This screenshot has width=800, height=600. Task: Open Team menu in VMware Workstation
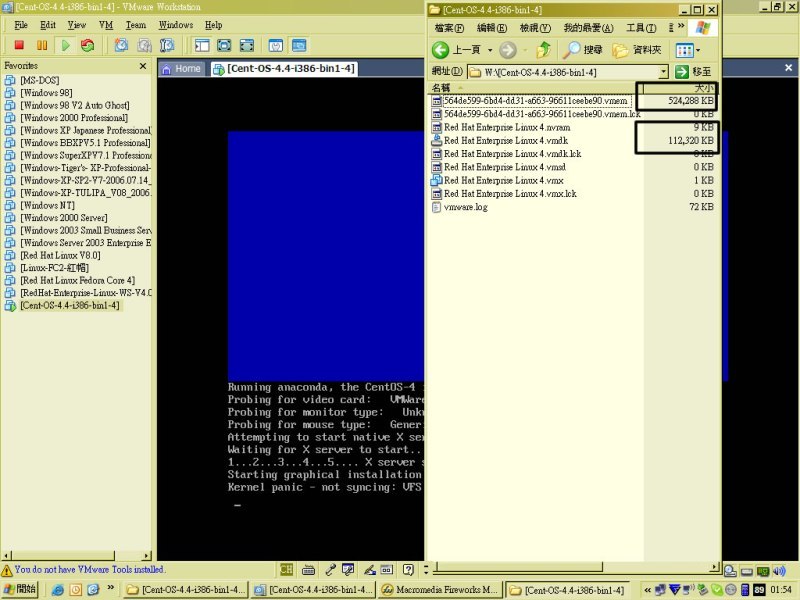click(x=136, y=25)
